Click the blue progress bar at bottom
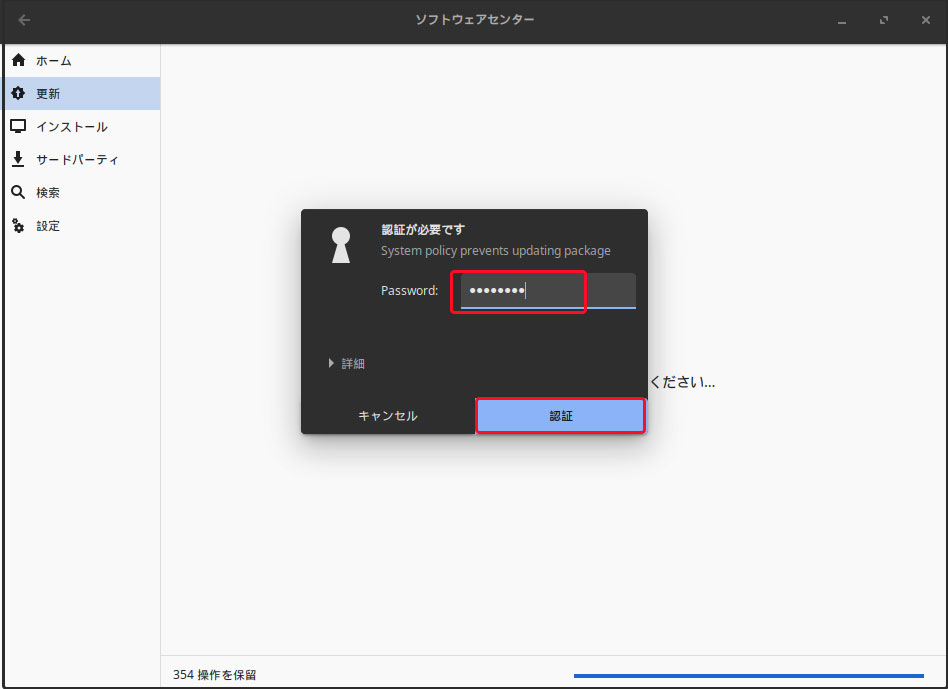The height and width of the screenshot is (689, 948). 748,676
